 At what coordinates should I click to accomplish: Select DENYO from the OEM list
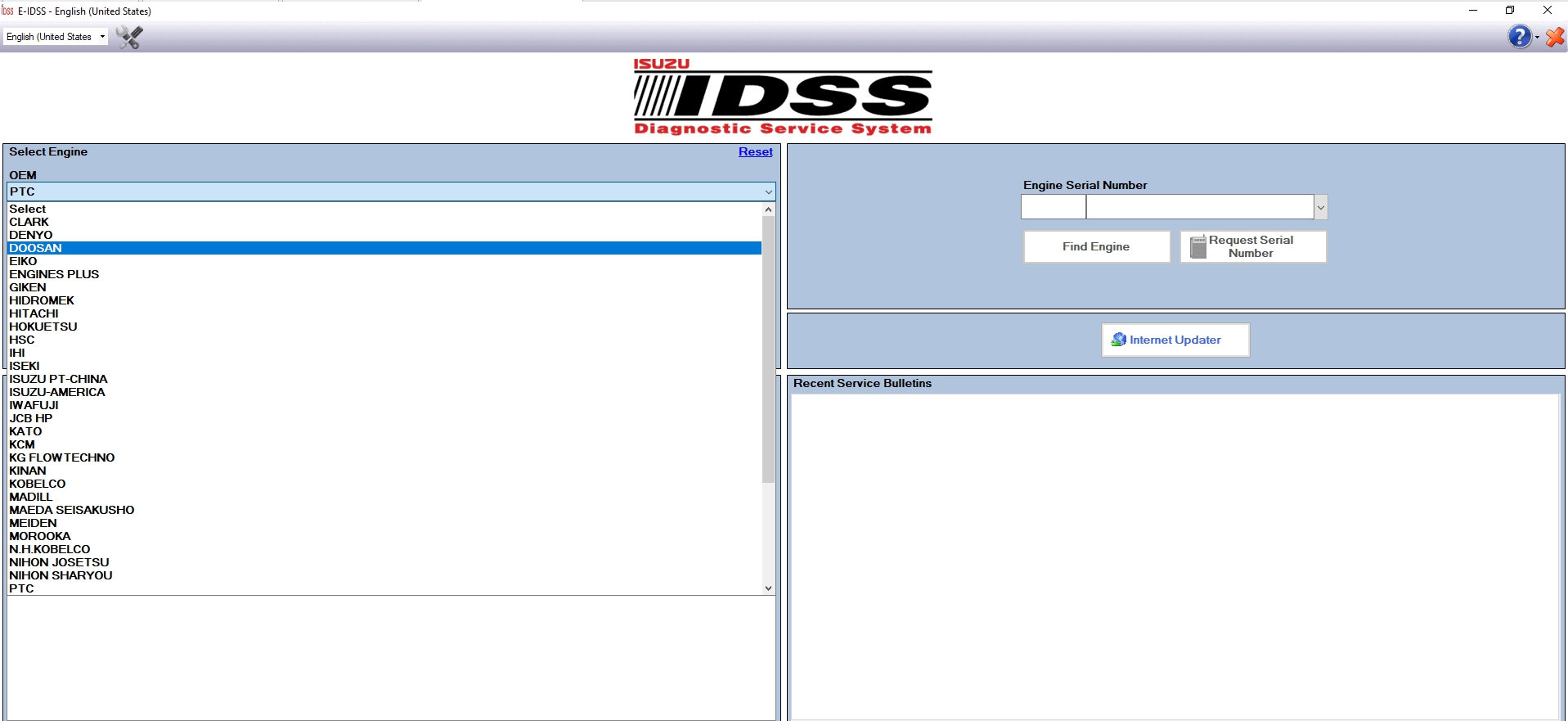[x=384, y=235]
